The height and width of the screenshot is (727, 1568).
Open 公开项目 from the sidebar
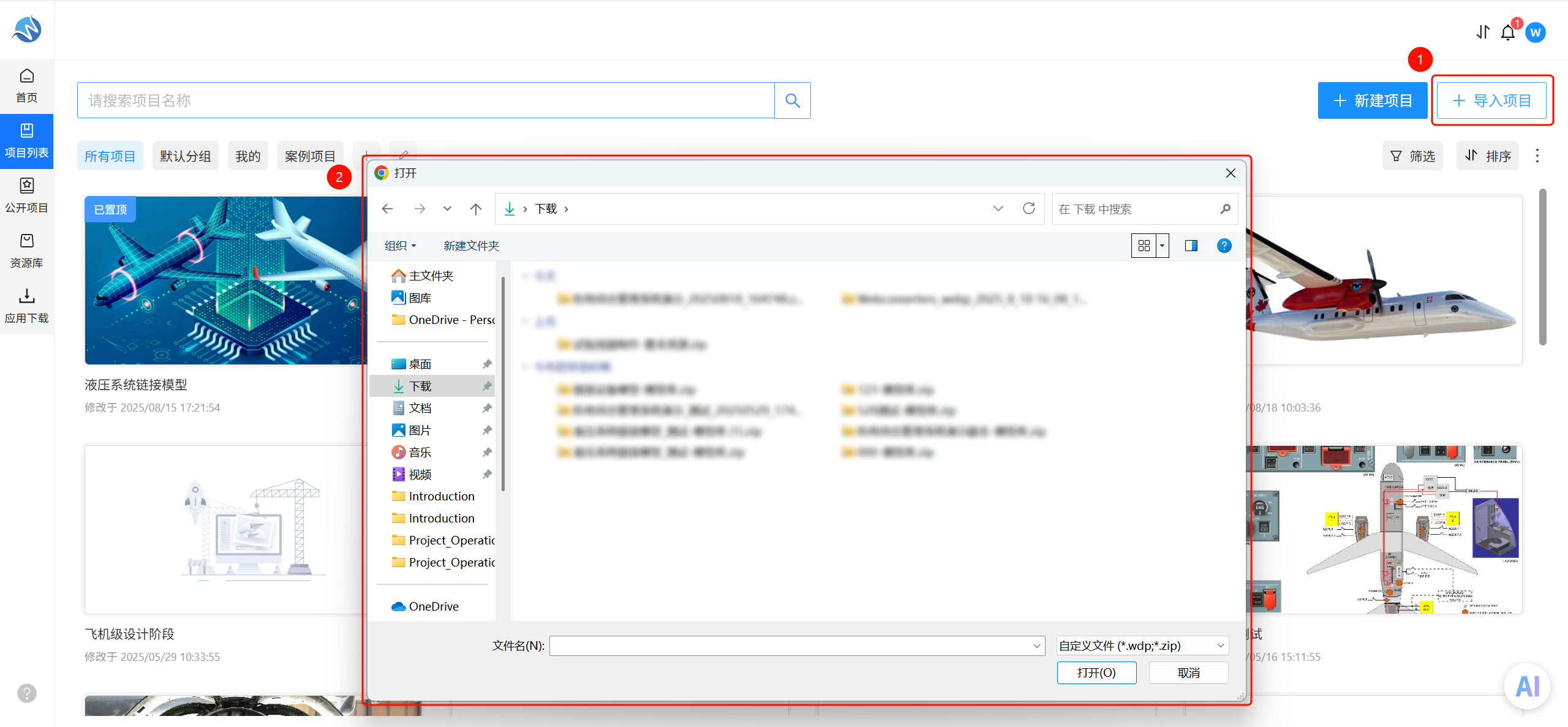tap(26, 196)
